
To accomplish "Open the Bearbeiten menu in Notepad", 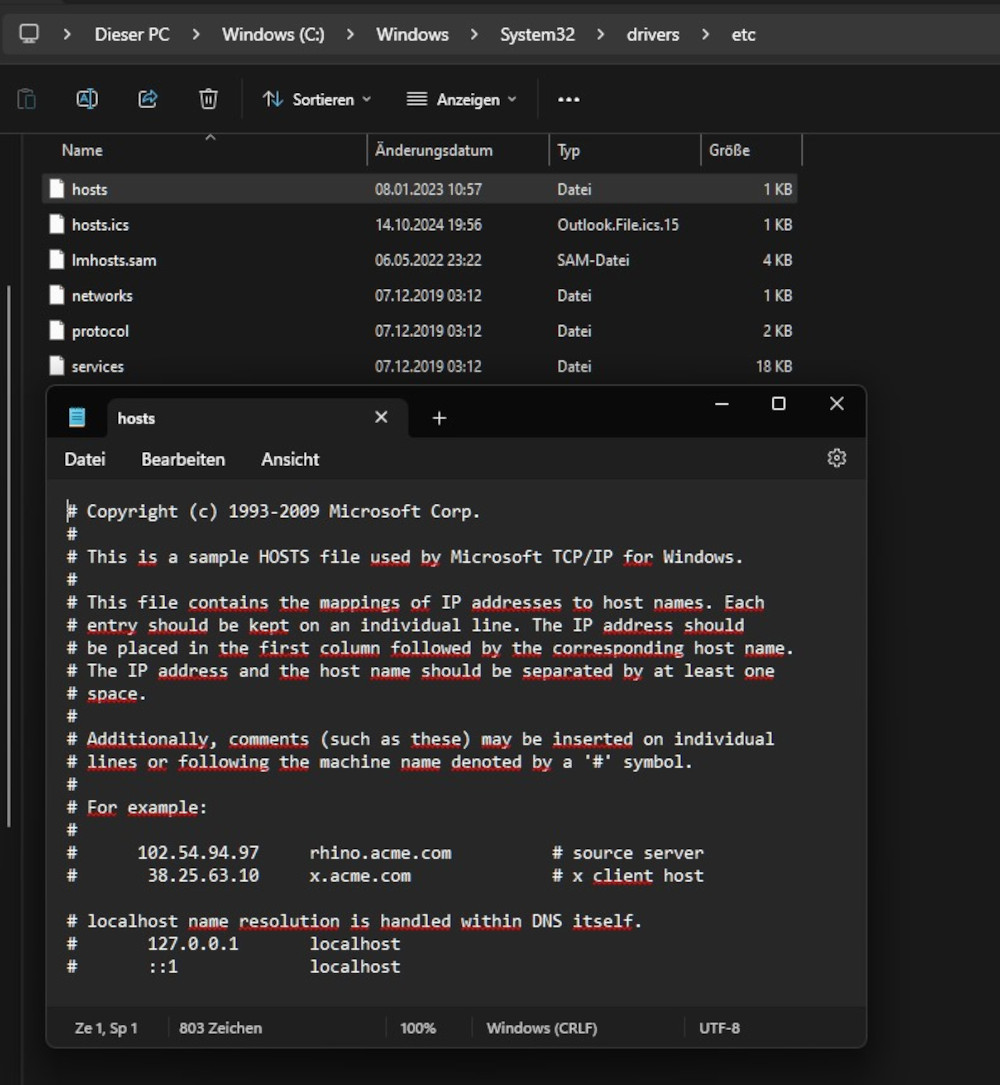I will tap(183, 459).
